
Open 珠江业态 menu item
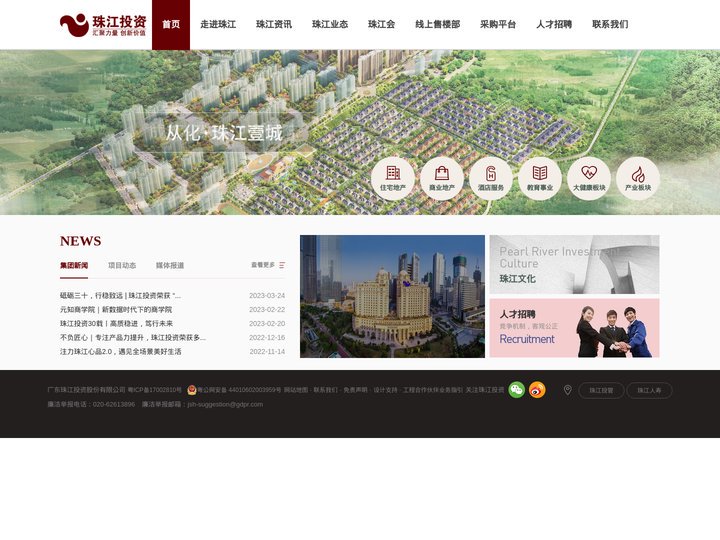click(330, 24)
